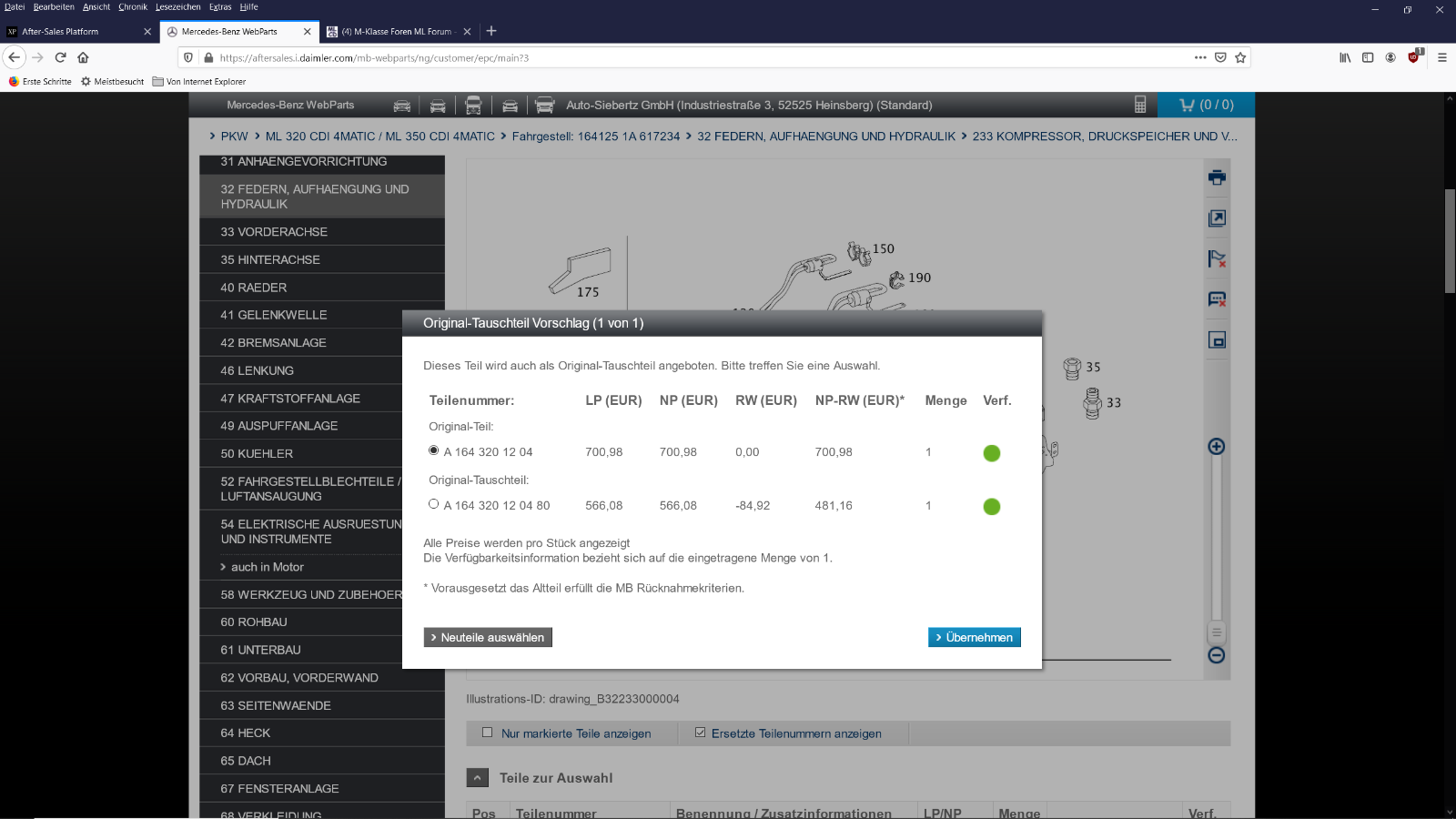Click the zoom in plus icon
The width and height of the screenshot is (1456, 819).
pos(1216,446)
